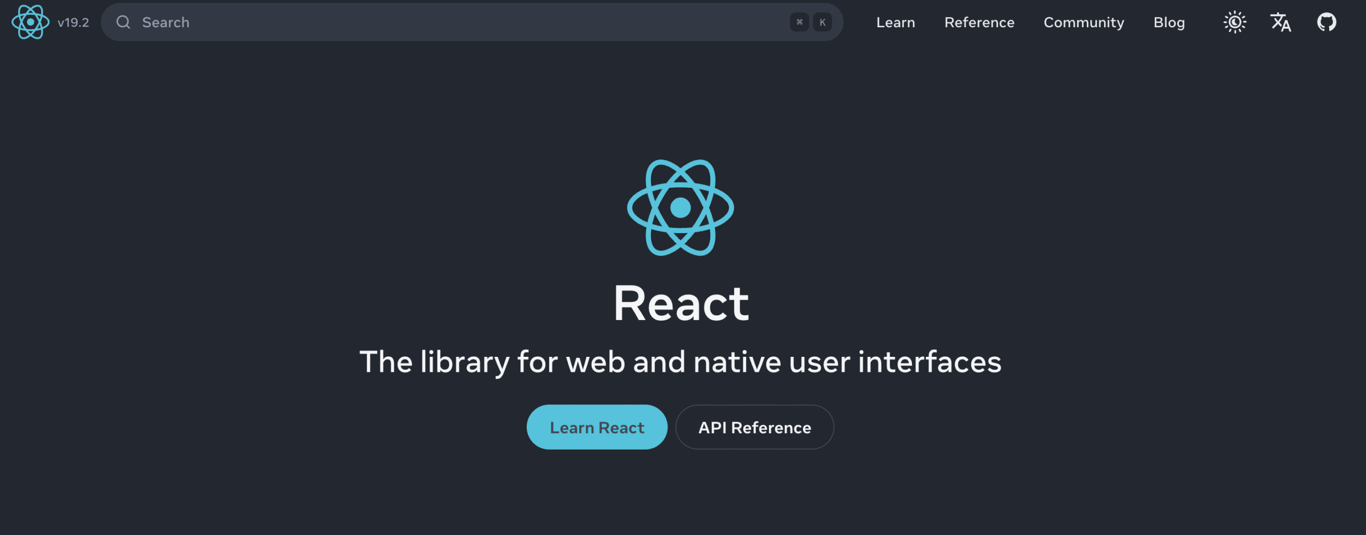The image size is (1366, 535).
Task: Click the library tagline text
Action: pyautogui.click(x=681, y=361)
